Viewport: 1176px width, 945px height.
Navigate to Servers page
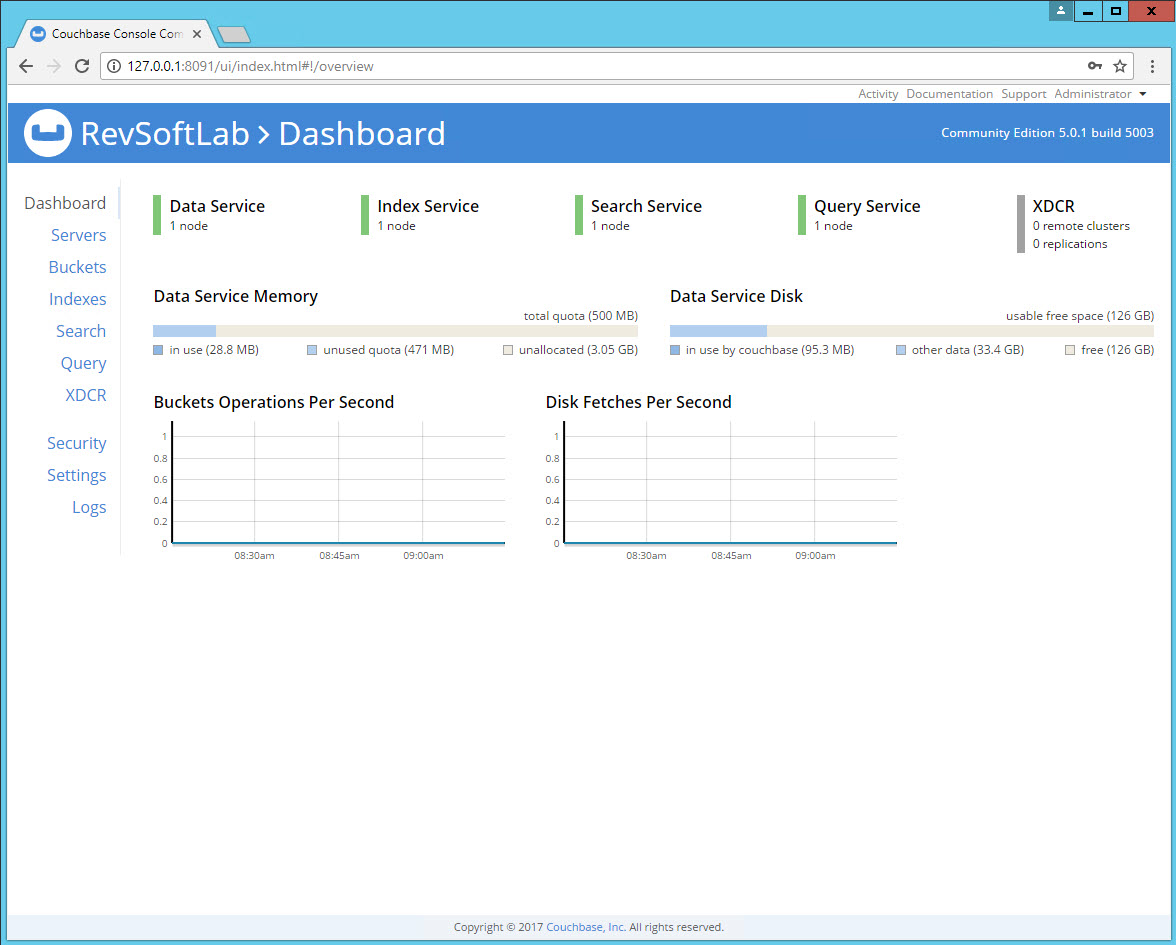coord(79,236)
